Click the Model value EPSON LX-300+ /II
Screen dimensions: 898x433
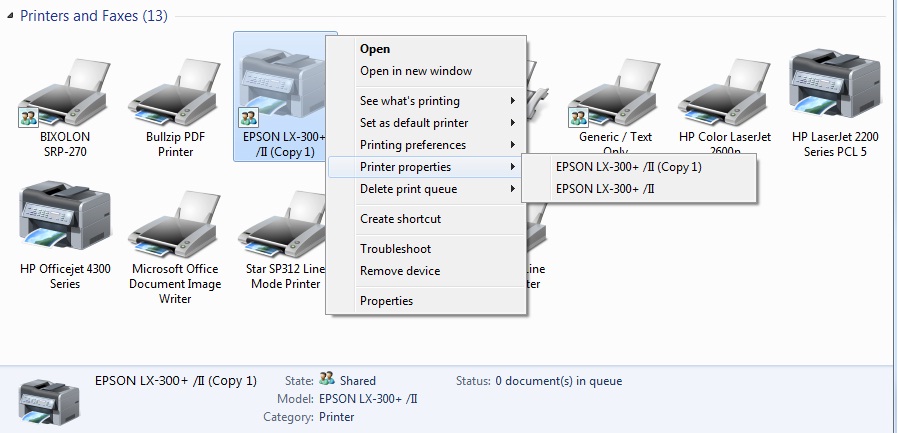(x=368, y=399)
